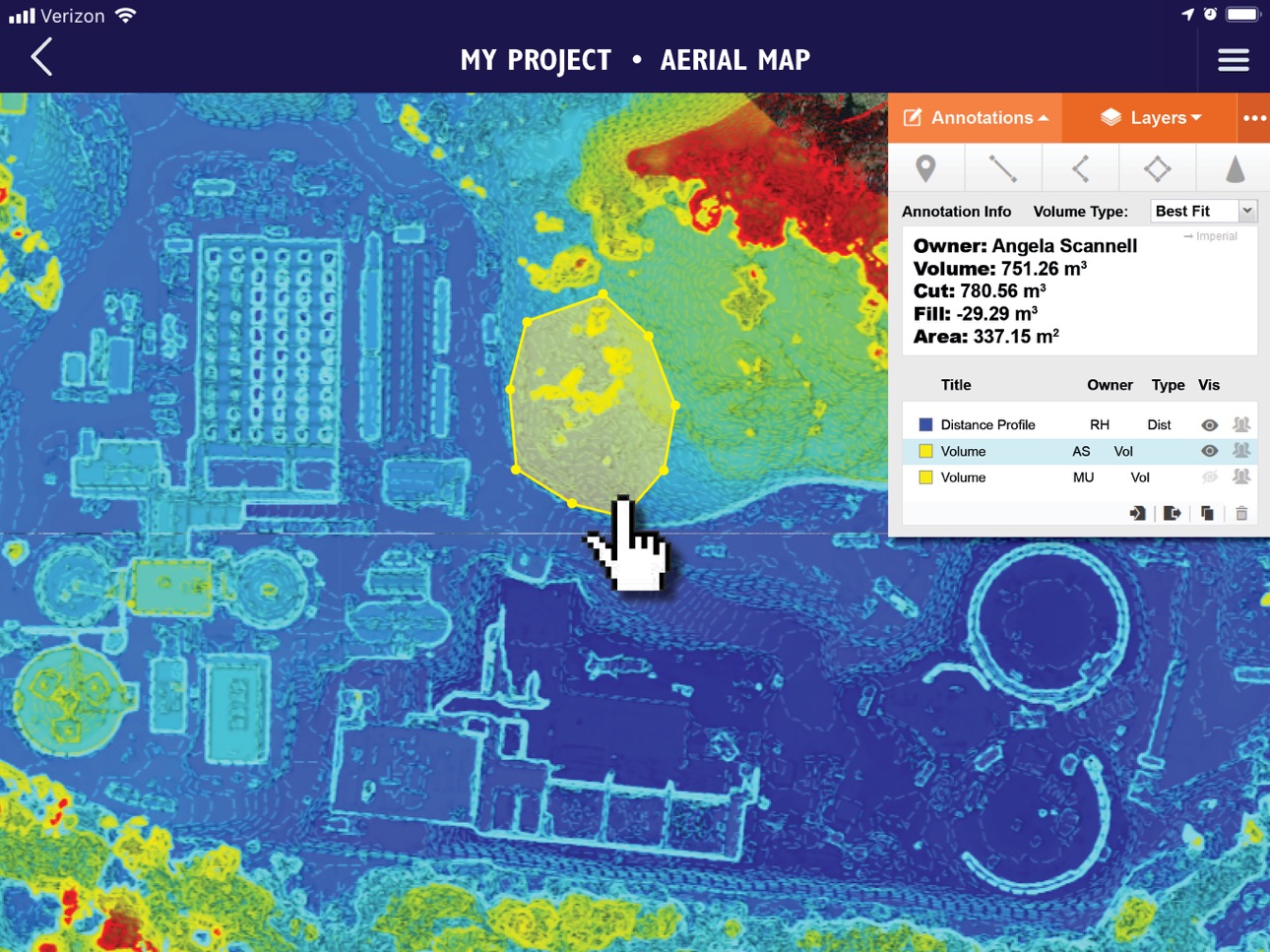Click the AS Volume yellow swatch

pyautogui.click(x=925, y=451)
